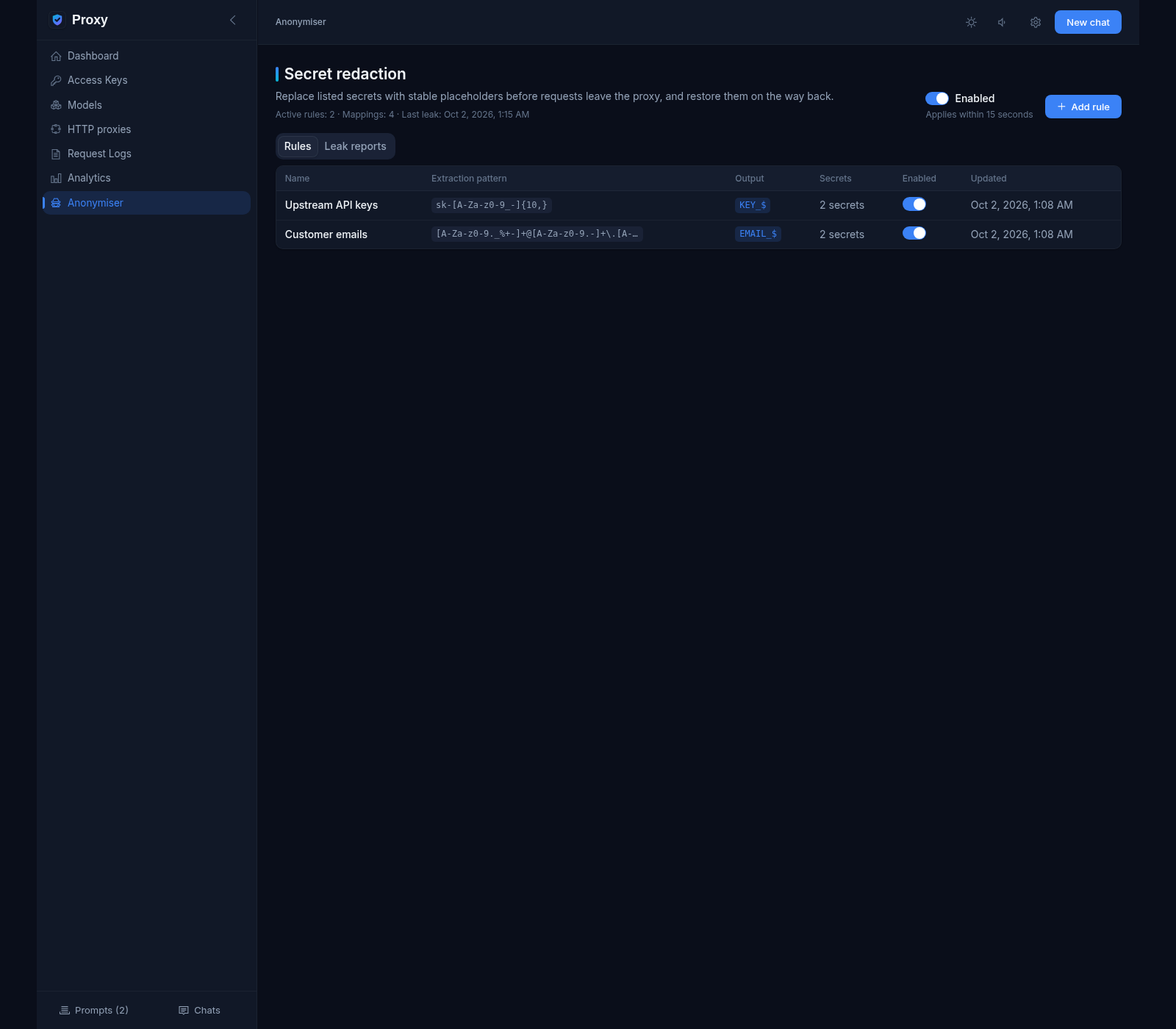Disable the Upstream API keys rule toggle

(x=914, y=204)
